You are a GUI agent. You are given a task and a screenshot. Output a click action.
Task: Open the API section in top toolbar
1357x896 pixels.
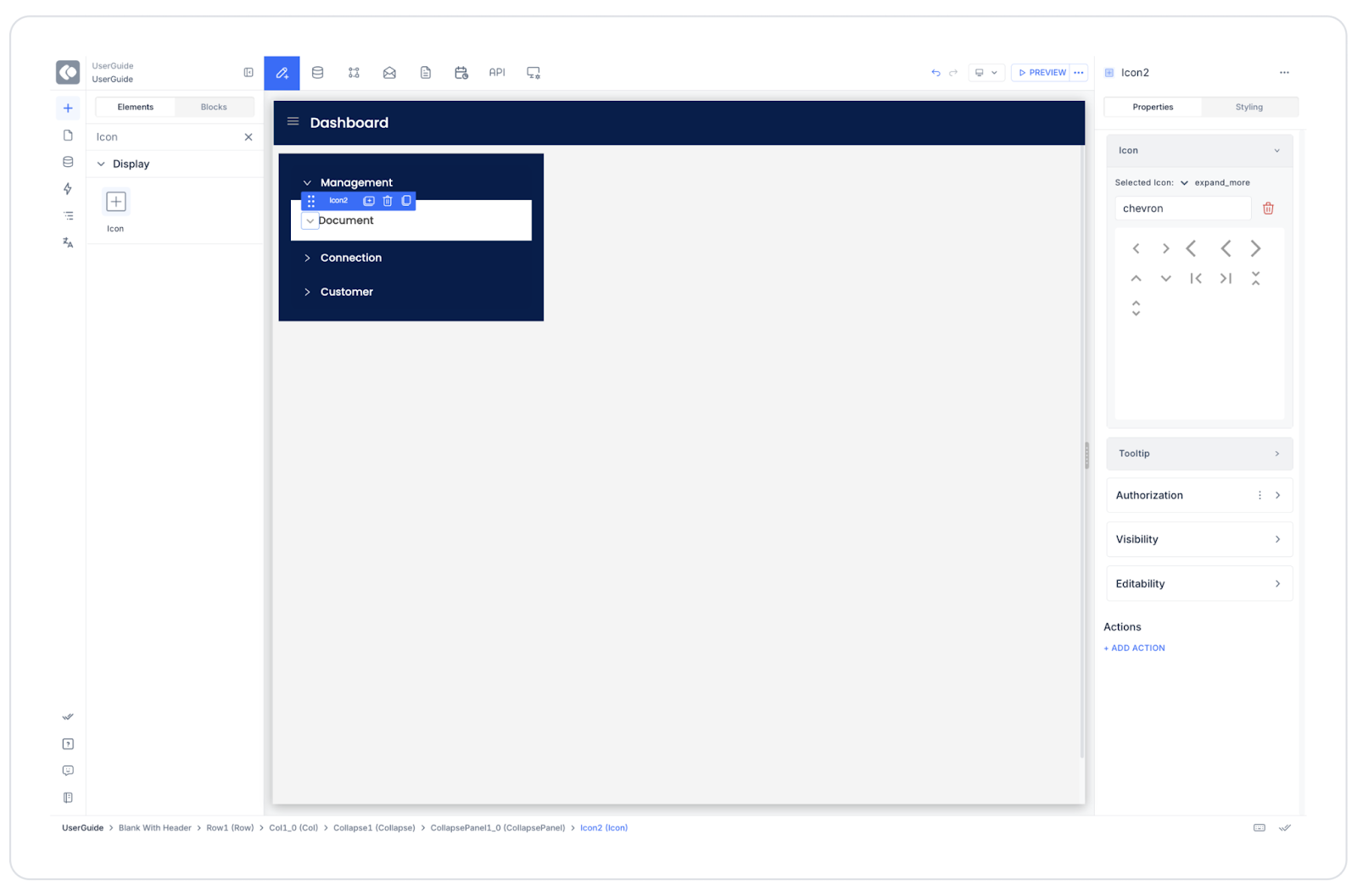coord(497,73)
